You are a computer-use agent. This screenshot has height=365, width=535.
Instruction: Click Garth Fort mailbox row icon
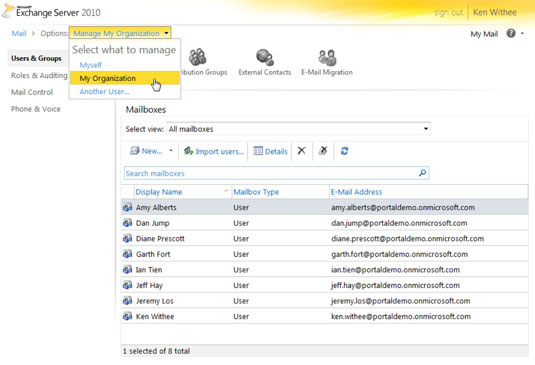click(127, 254)
